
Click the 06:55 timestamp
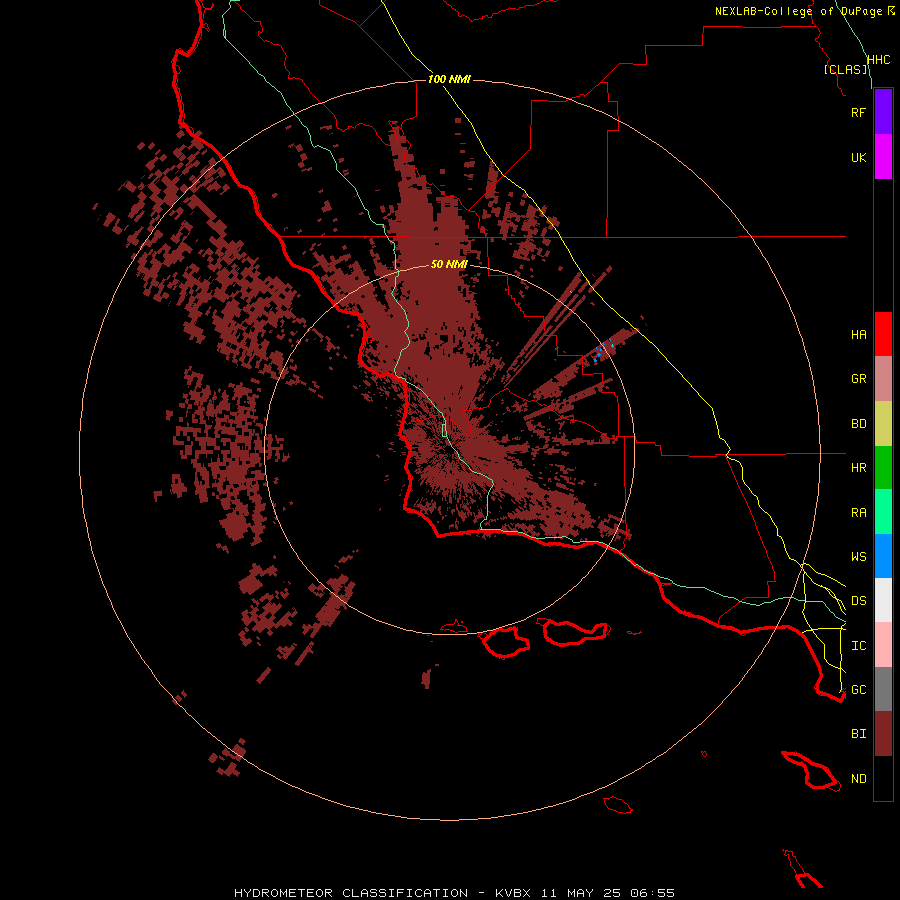pos(652,893)
